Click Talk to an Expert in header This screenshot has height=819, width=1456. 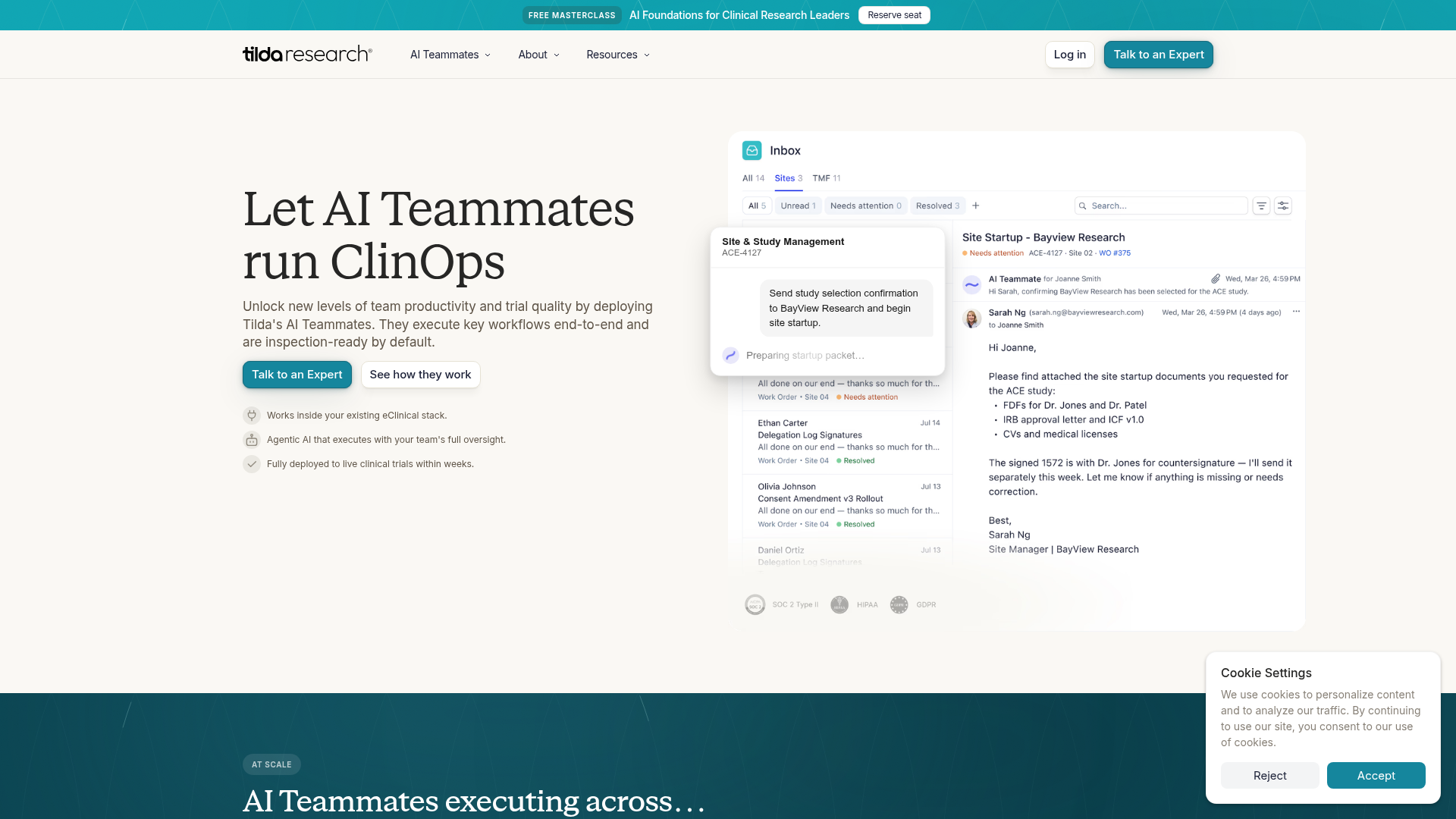(1159, 55)
